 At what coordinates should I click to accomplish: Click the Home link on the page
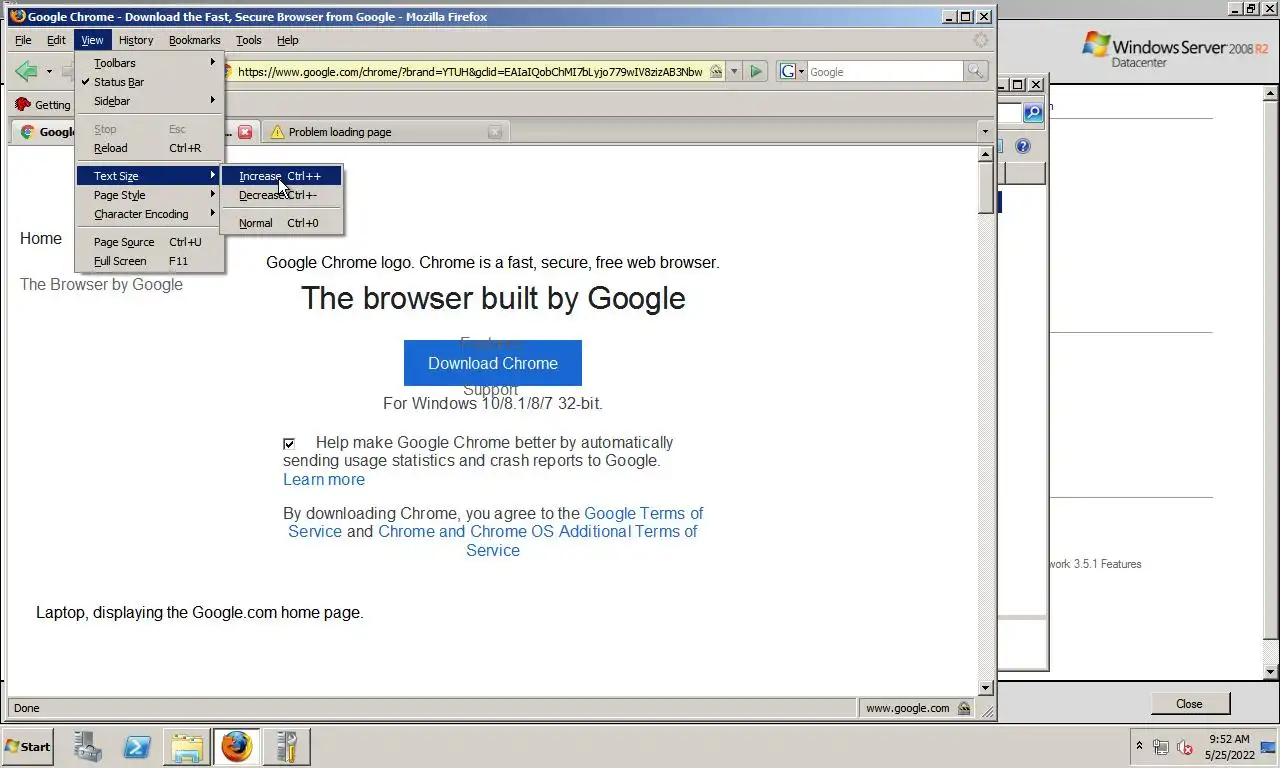[x=41, y=238]
